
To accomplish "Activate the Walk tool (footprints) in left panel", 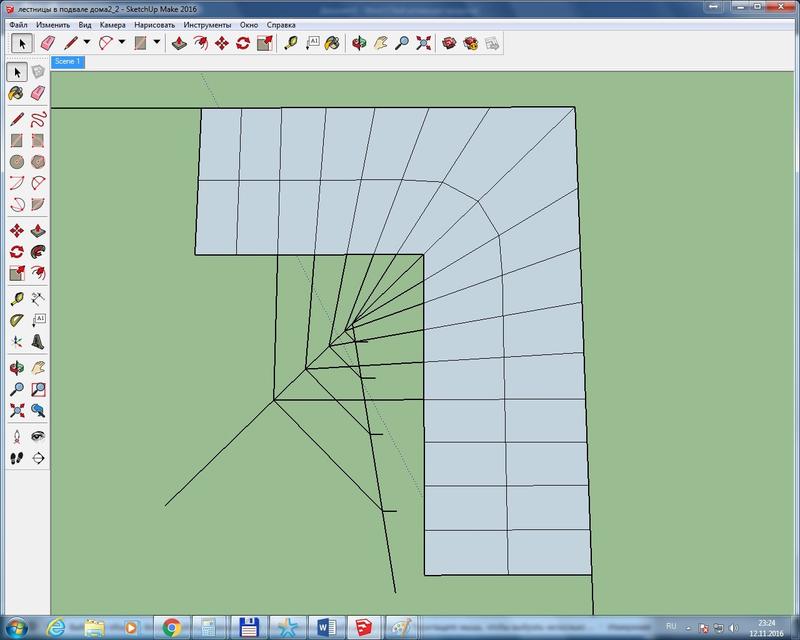I will pyautogui.click(x=16, y=457).
